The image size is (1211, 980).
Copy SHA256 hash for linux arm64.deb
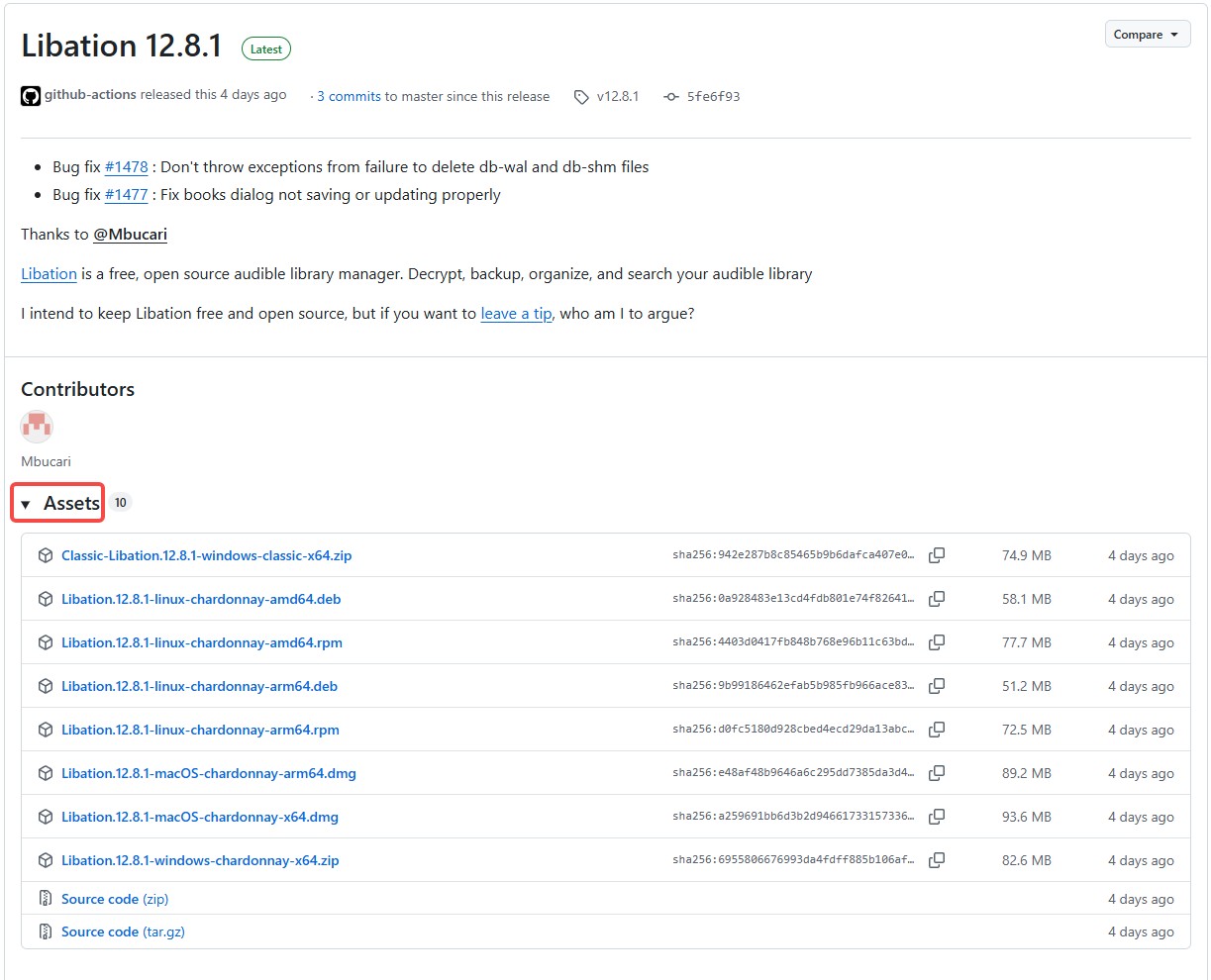(x=936, y=686)
